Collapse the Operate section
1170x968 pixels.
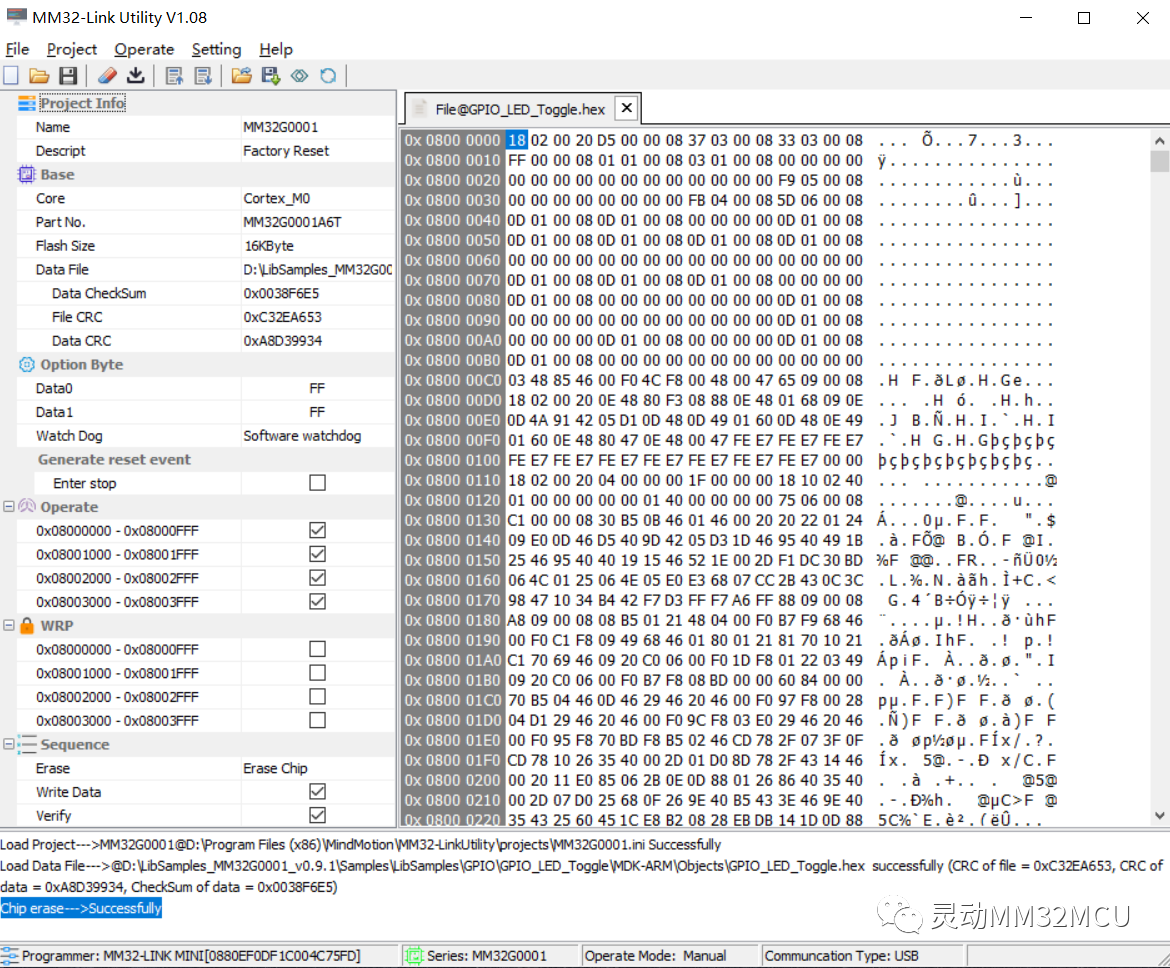[9, 507]
